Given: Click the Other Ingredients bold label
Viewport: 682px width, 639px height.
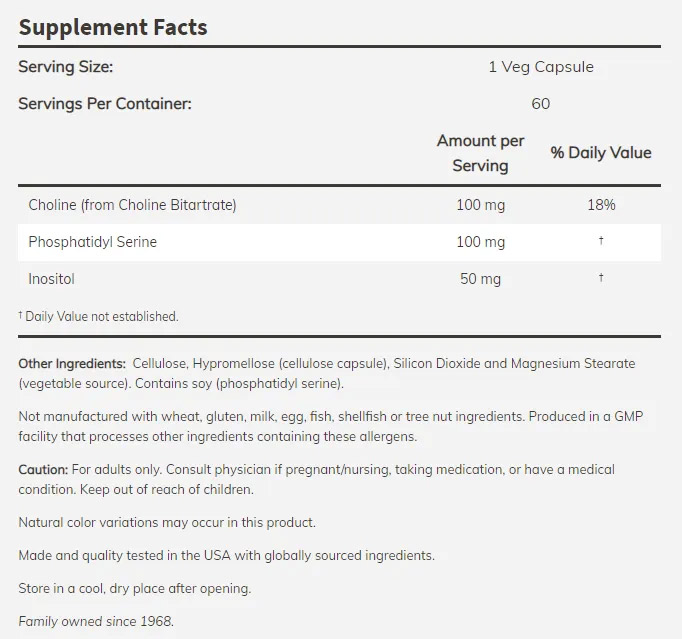Looking at the screenshot, I should (x=72, y=363).
